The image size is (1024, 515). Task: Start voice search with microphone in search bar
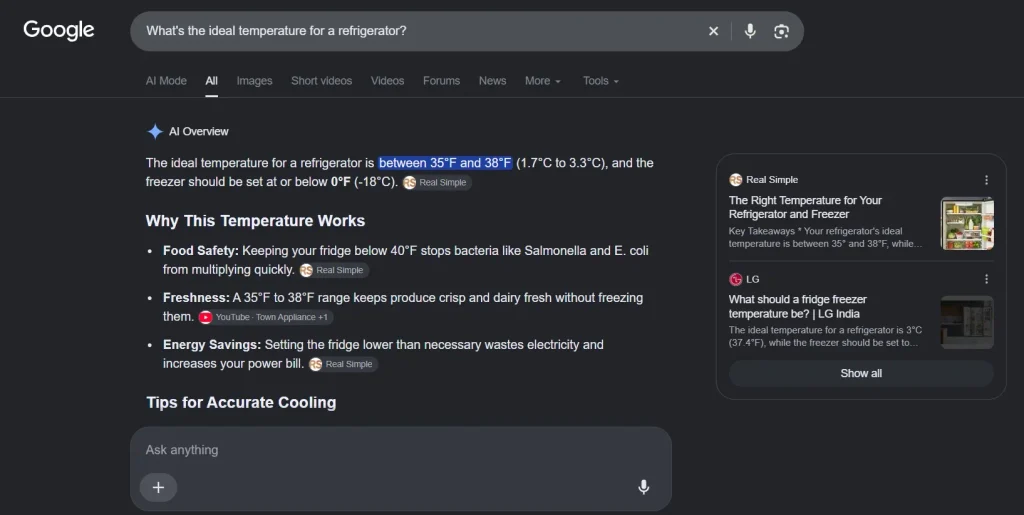750,31
